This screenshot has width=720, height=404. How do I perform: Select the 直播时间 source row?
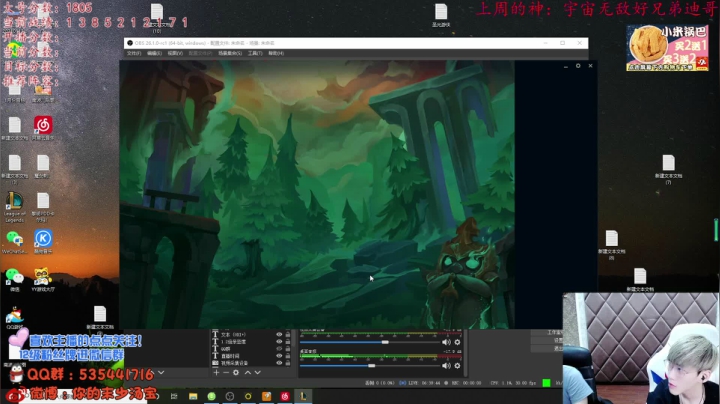tap(252, 356)
